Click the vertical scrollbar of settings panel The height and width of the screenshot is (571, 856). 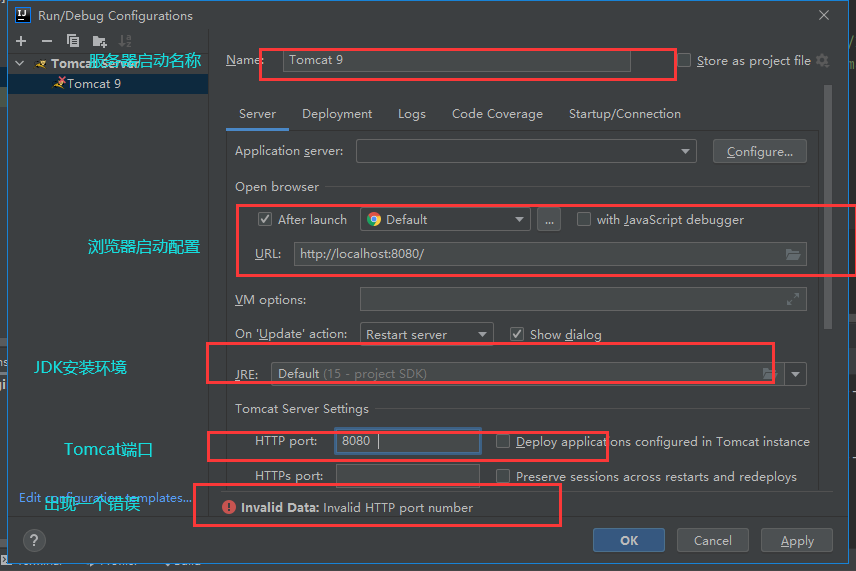(x=828, y=207)
